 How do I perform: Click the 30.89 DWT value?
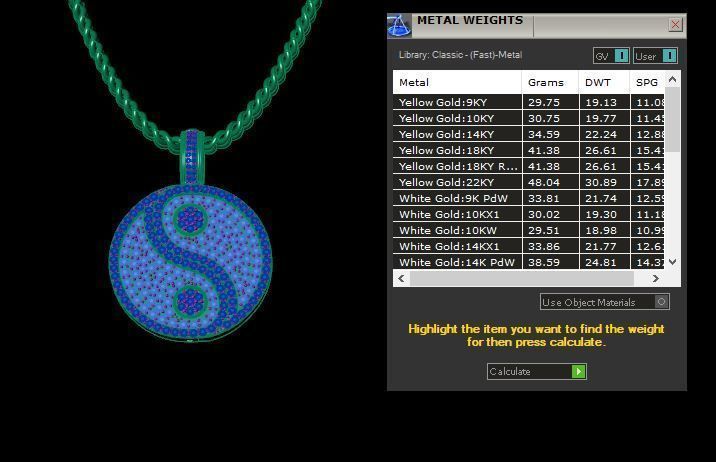(601, 182)
